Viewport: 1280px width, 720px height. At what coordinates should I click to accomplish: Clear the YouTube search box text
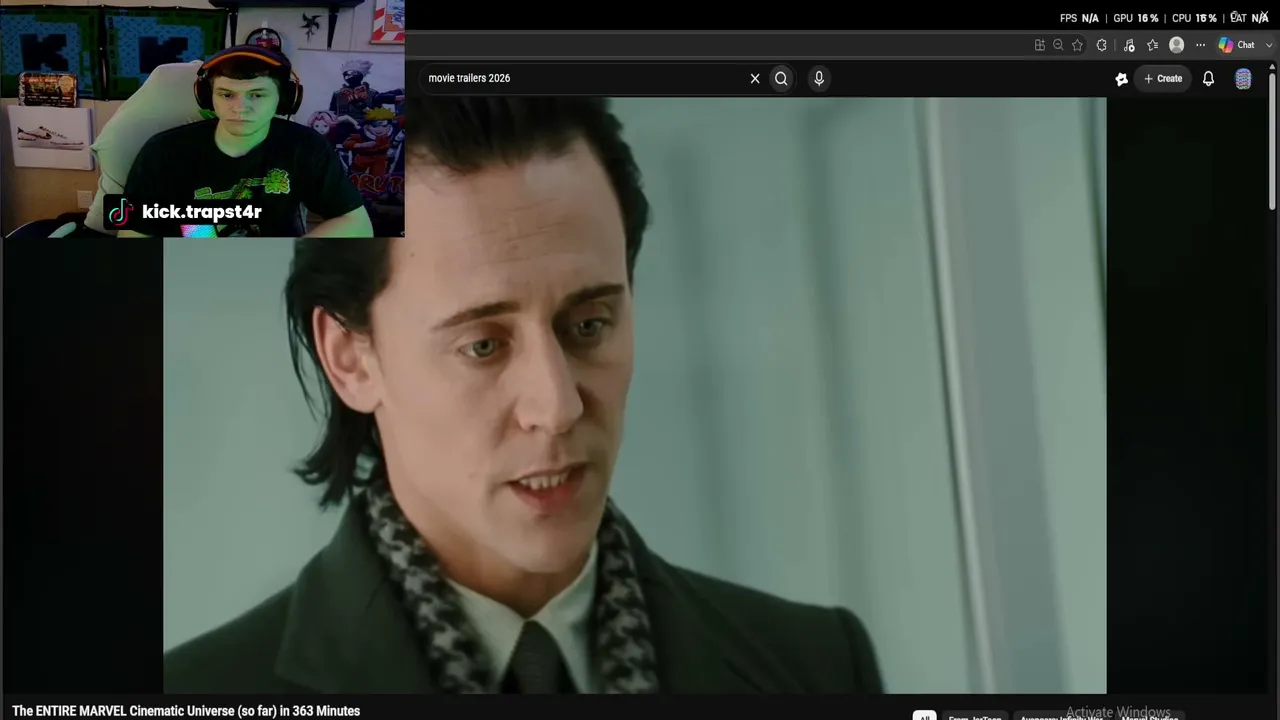click(x=755, y=78)
